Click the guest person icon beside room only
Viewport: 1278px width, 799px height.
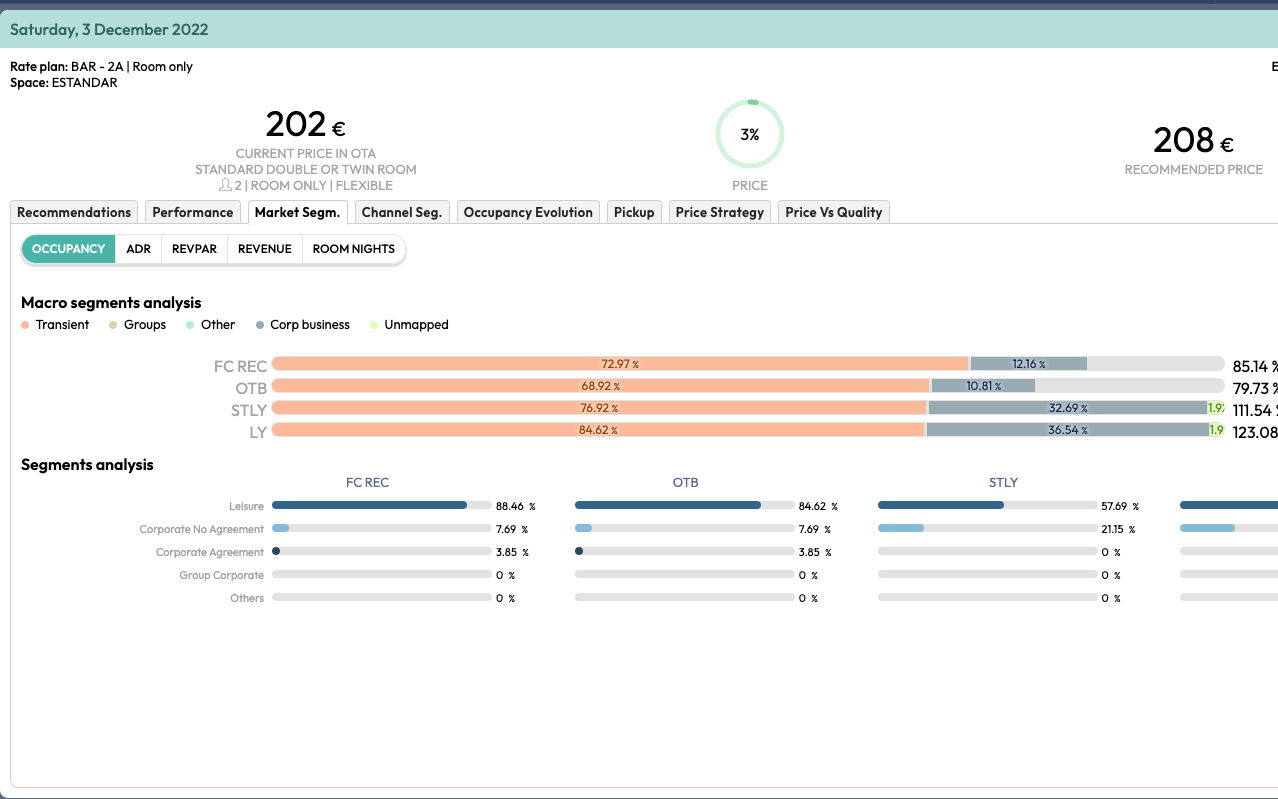(226, 186)
